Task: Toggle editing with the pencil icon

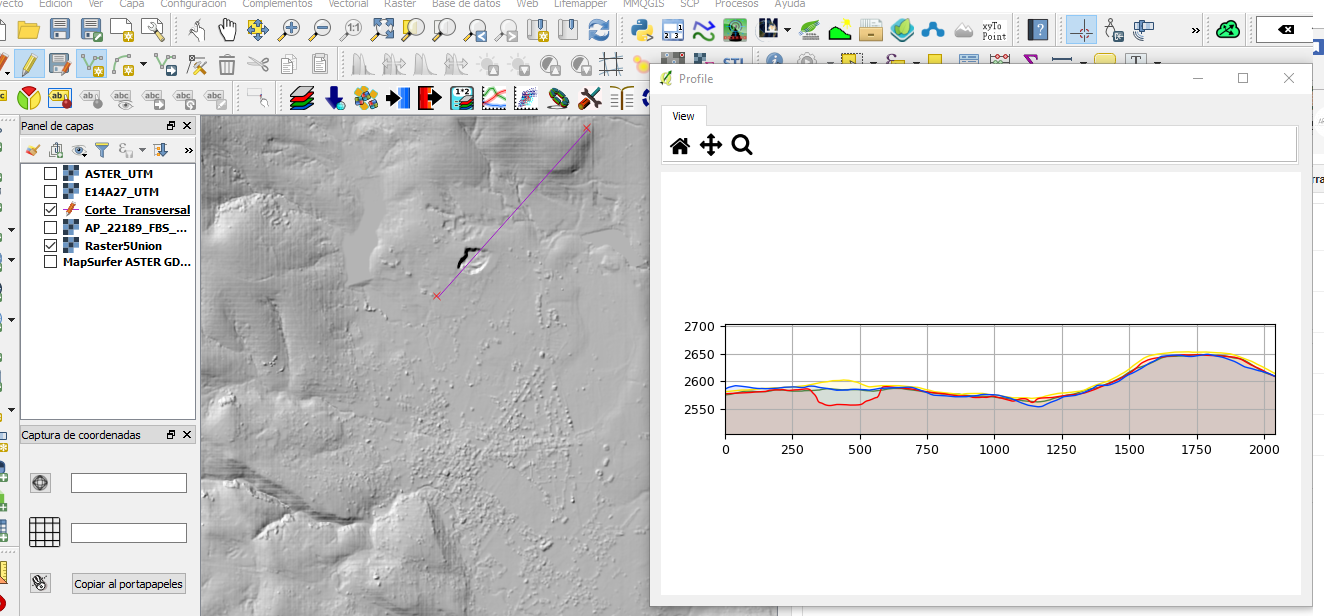Action: pyautogui.click(x=28, y=65)
